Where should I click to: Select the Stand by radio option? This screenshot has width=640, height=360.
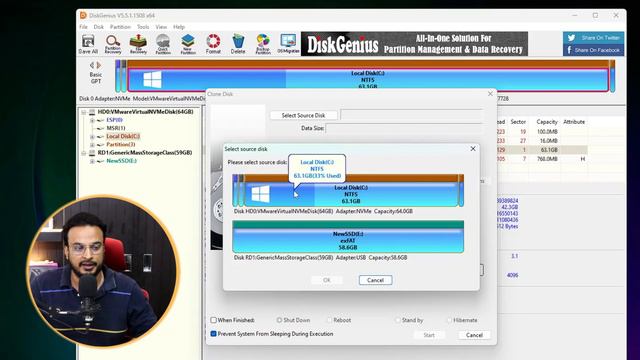398,320
